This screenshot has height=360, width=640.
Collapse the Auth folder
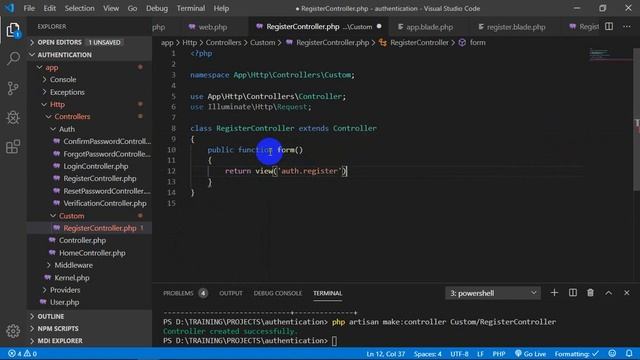[x=89, y=129]
